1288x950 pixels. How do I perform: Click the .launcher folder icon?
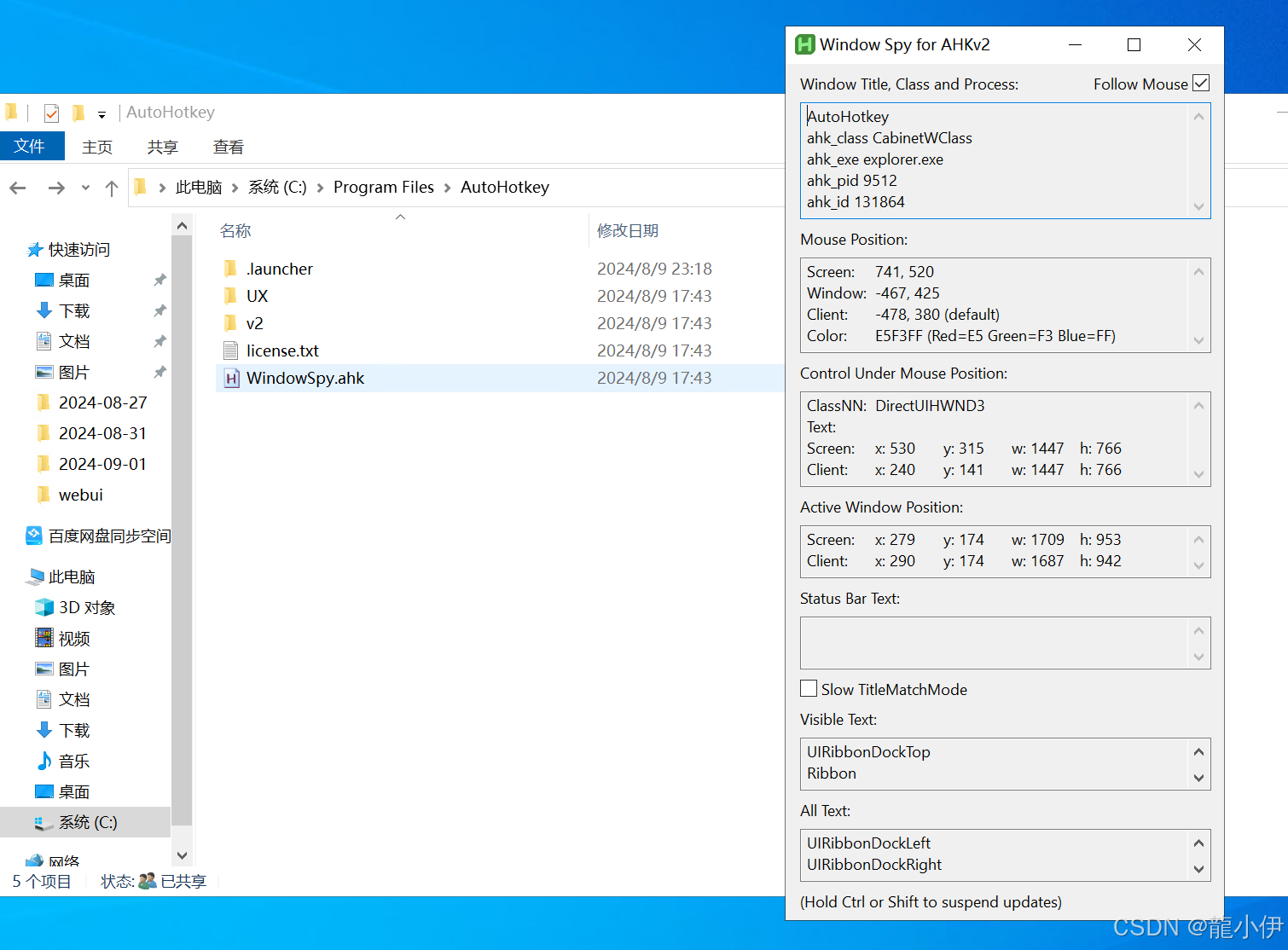coord(230,269)
